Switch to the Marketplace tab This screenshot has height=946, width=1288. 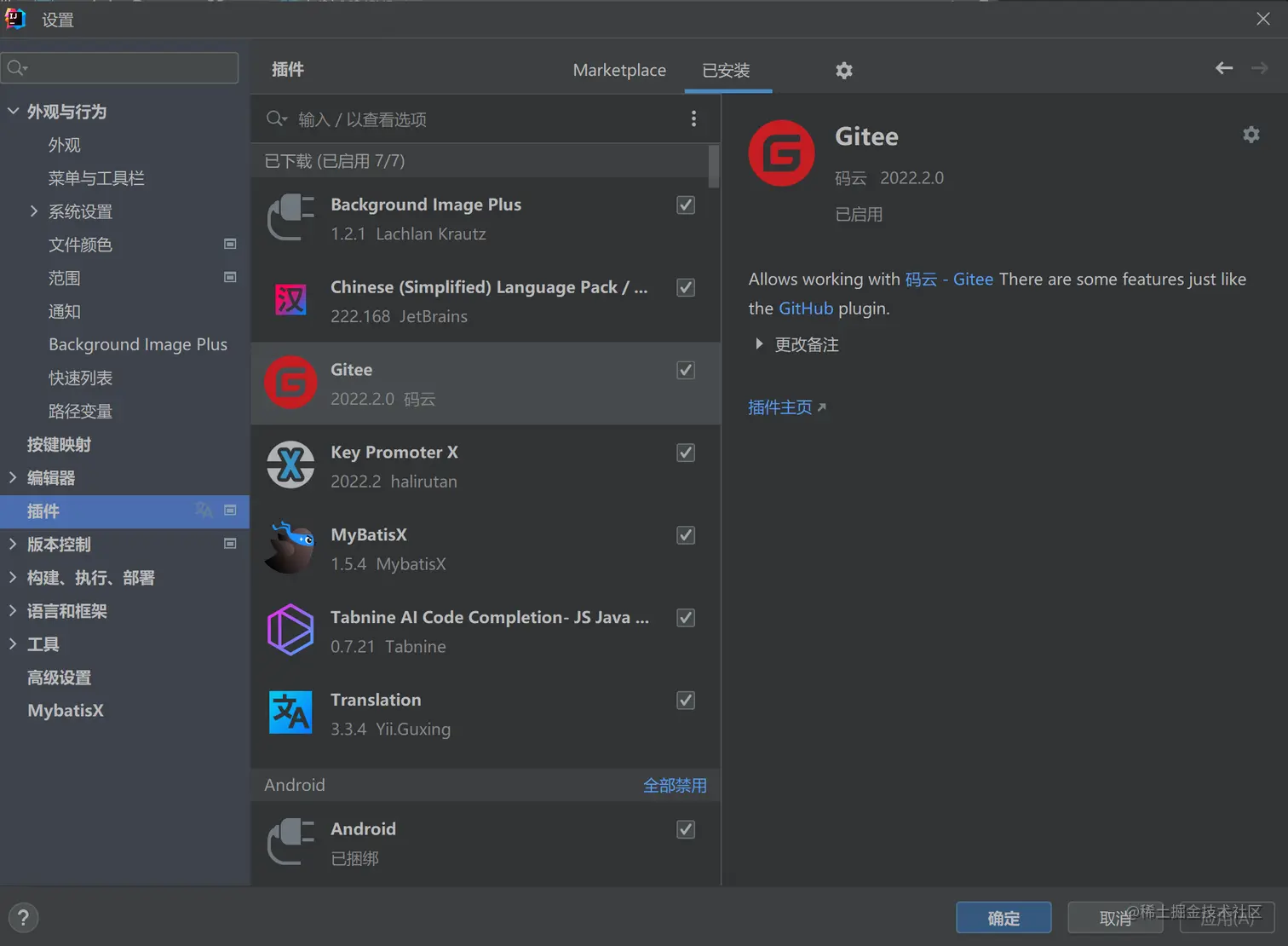619,70
